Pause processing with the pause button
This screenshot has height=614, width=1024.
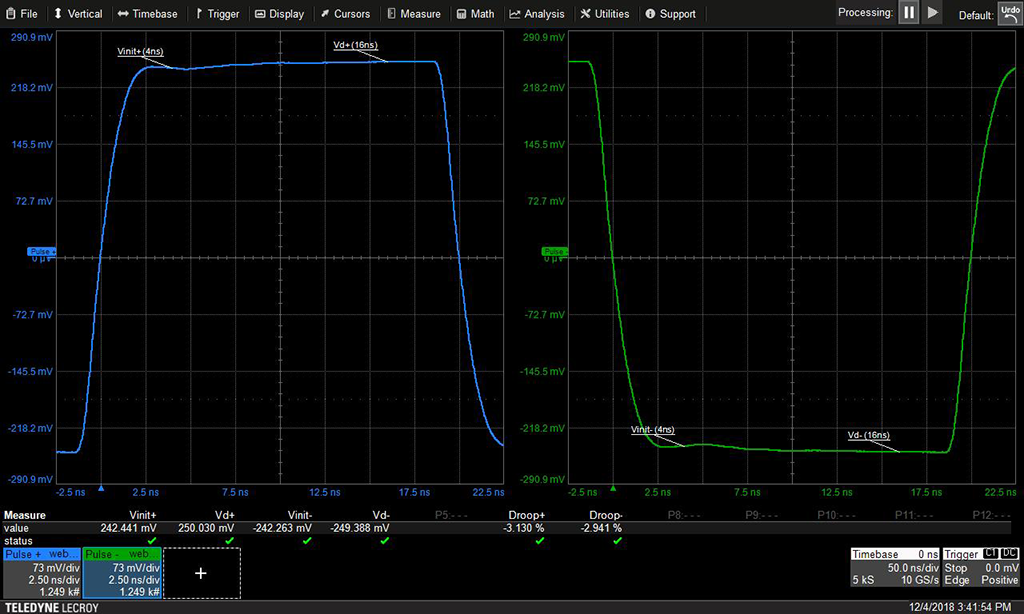coord(908,13)
